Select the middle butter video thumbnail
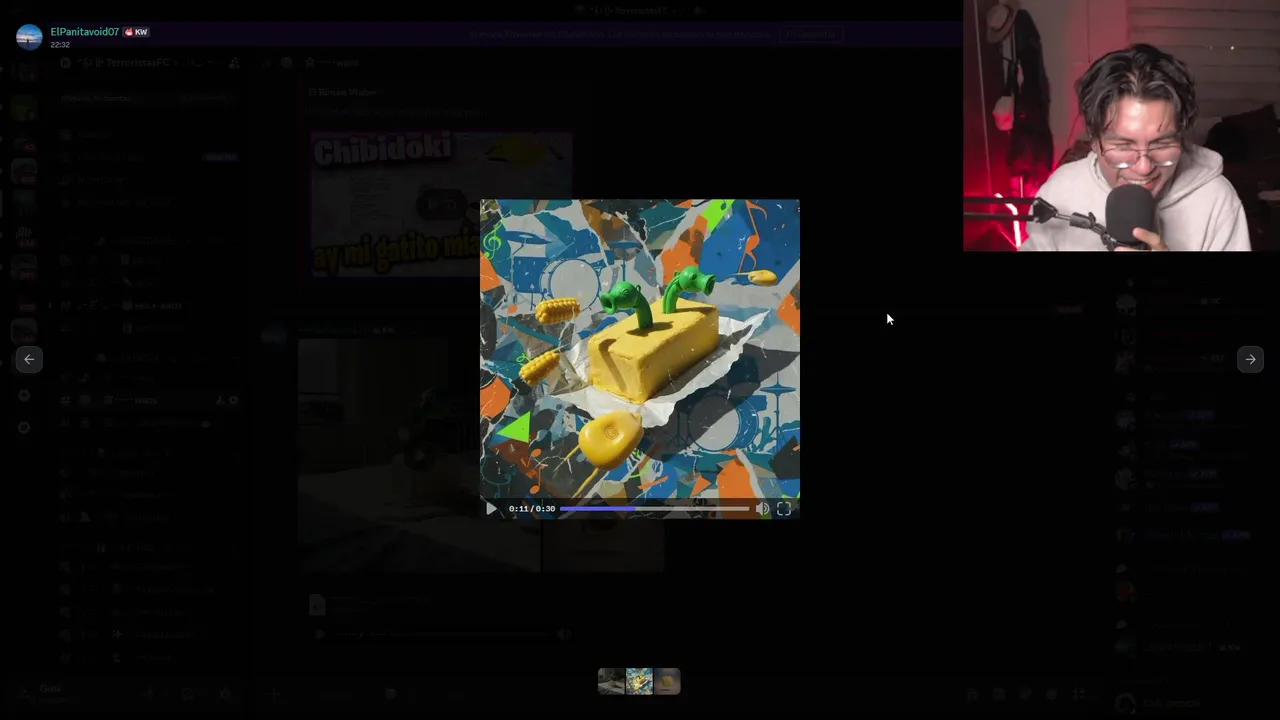Screen dimensions: 1280x720 [x=639, y=681]
